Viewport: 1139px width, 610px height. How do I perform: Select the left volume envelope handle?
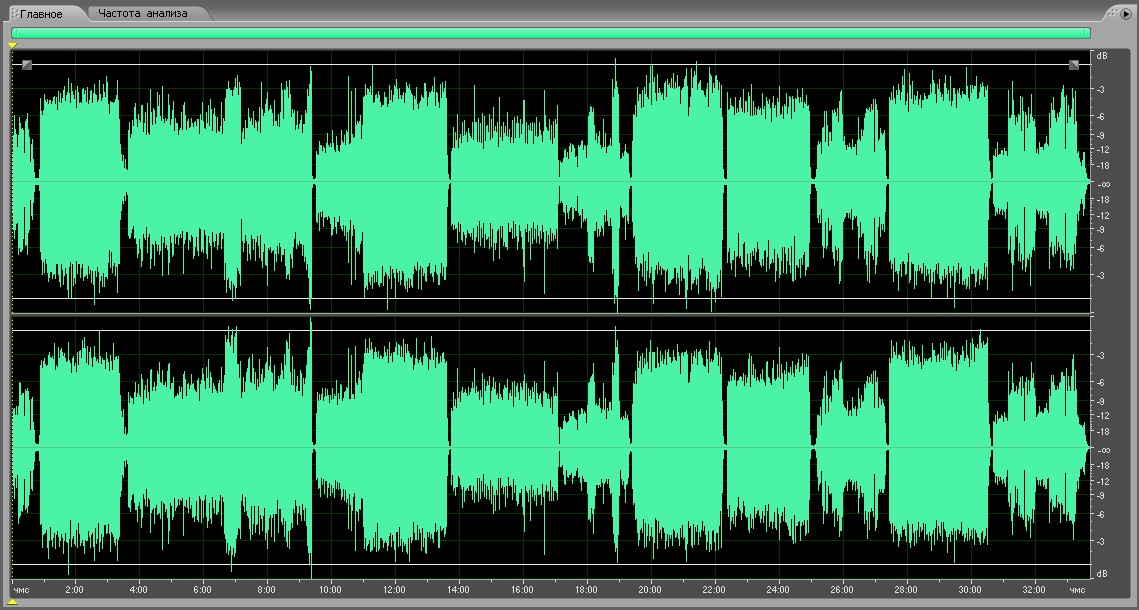(27, 65)
